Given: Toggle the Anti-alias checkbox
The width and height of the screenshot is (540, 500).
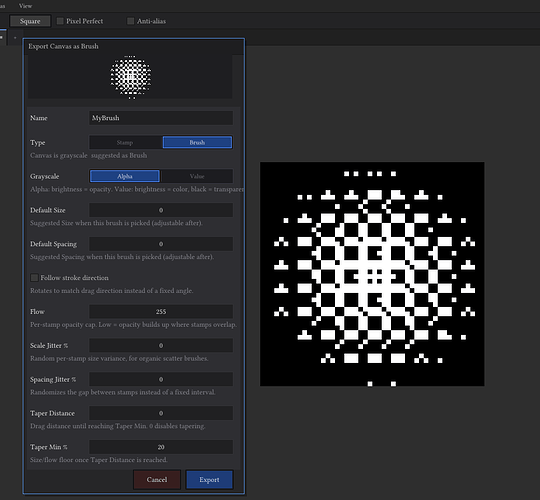Looking at the screenshot, I should click(131, 21).
